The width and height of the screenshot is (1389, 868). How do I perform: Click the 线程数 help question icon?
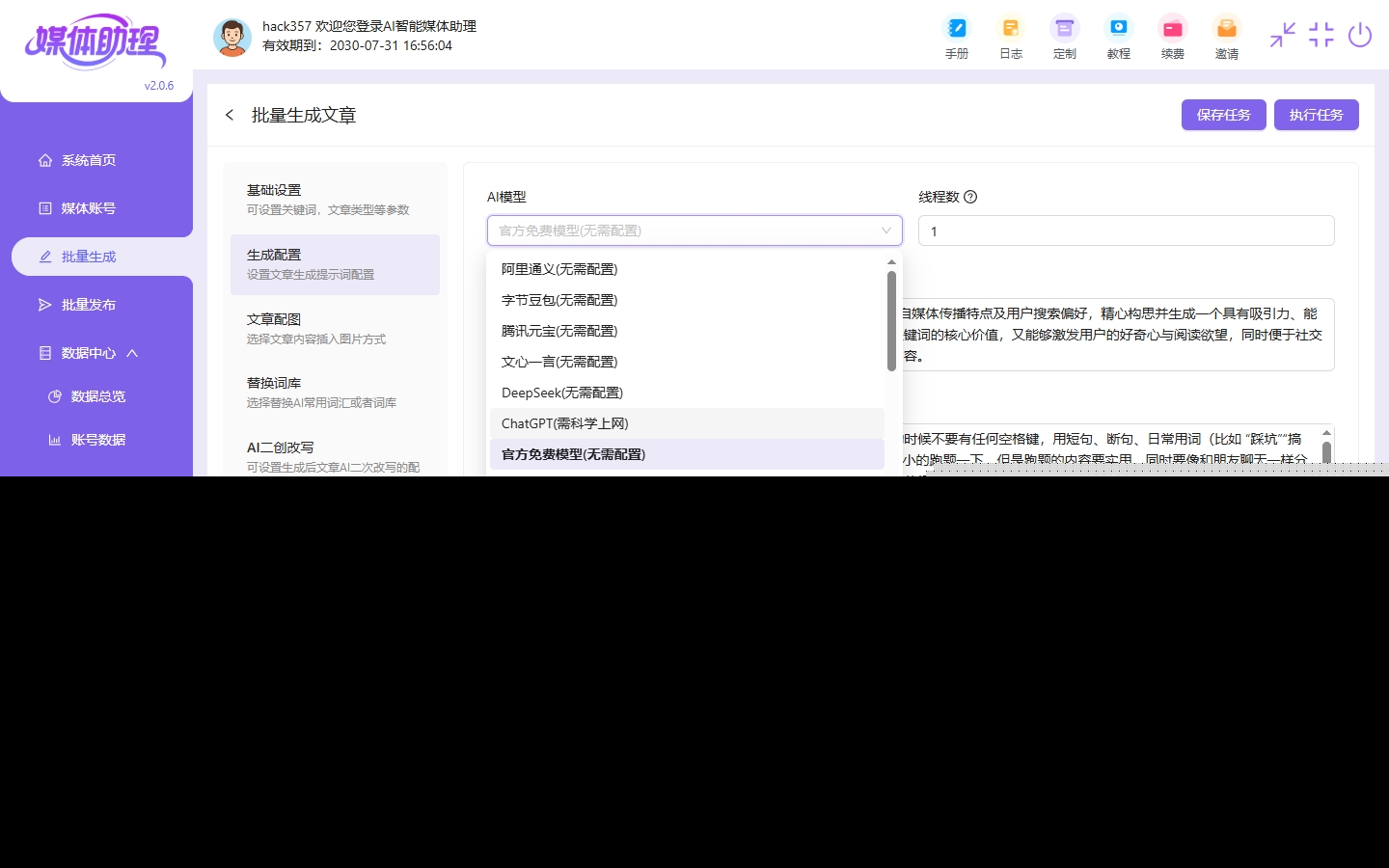tap(970, 197)
